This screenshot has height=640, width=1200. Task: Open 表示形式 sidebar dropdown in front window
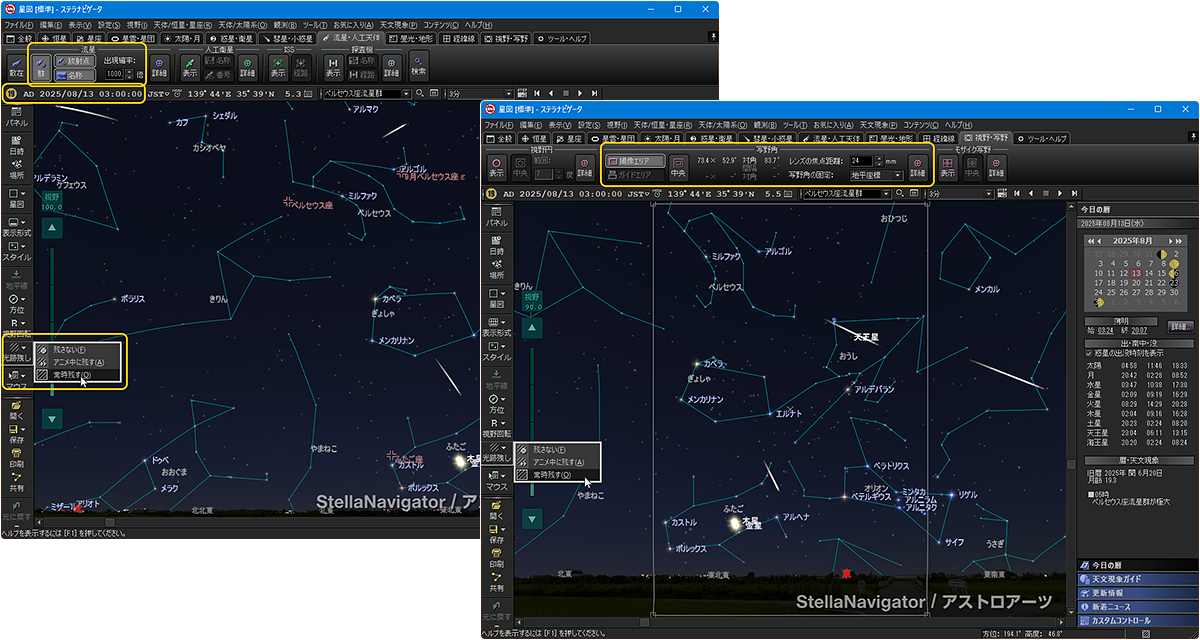coord(496,326)
